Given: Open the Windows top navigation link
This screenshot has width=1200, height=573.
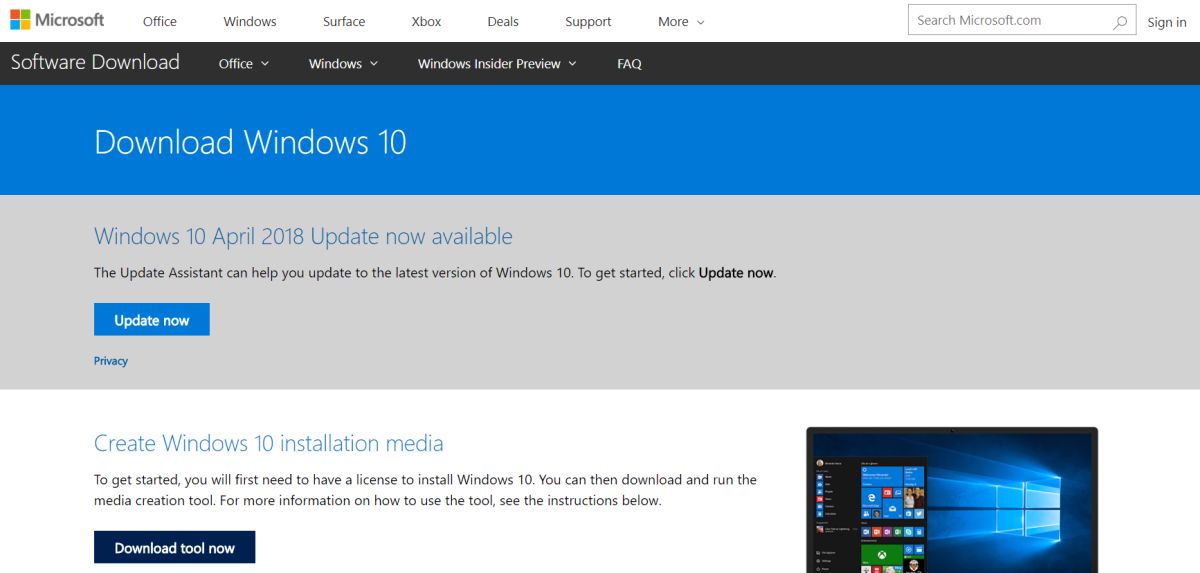Looking at the screenshot, I should point(249,21).
